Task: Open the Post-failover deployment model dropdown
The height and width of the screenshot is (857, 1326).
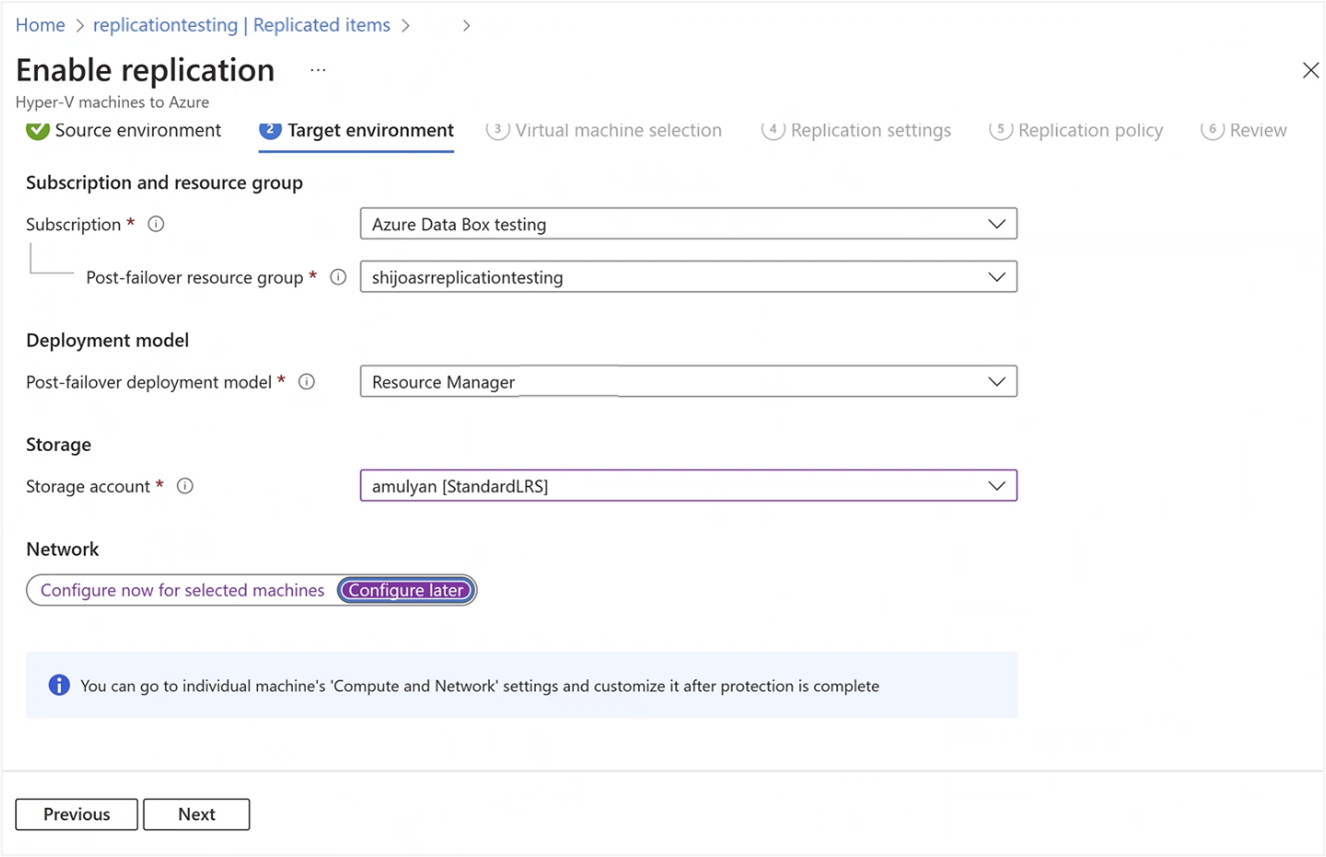Action: (x=688, y=381)
